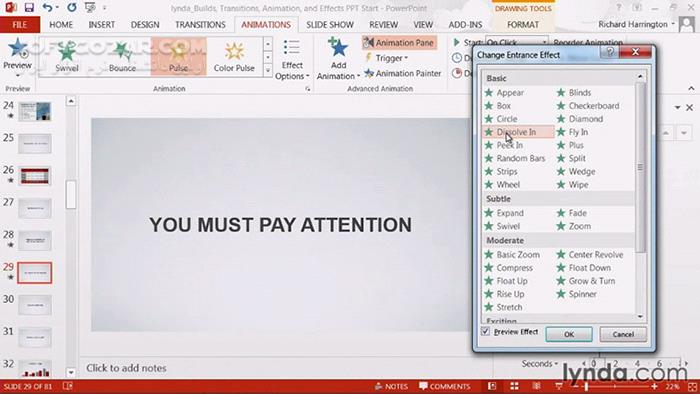Screen dimensions: 700x394
Task: Click the effect list scroll up arrow
Action: (640, 77)
